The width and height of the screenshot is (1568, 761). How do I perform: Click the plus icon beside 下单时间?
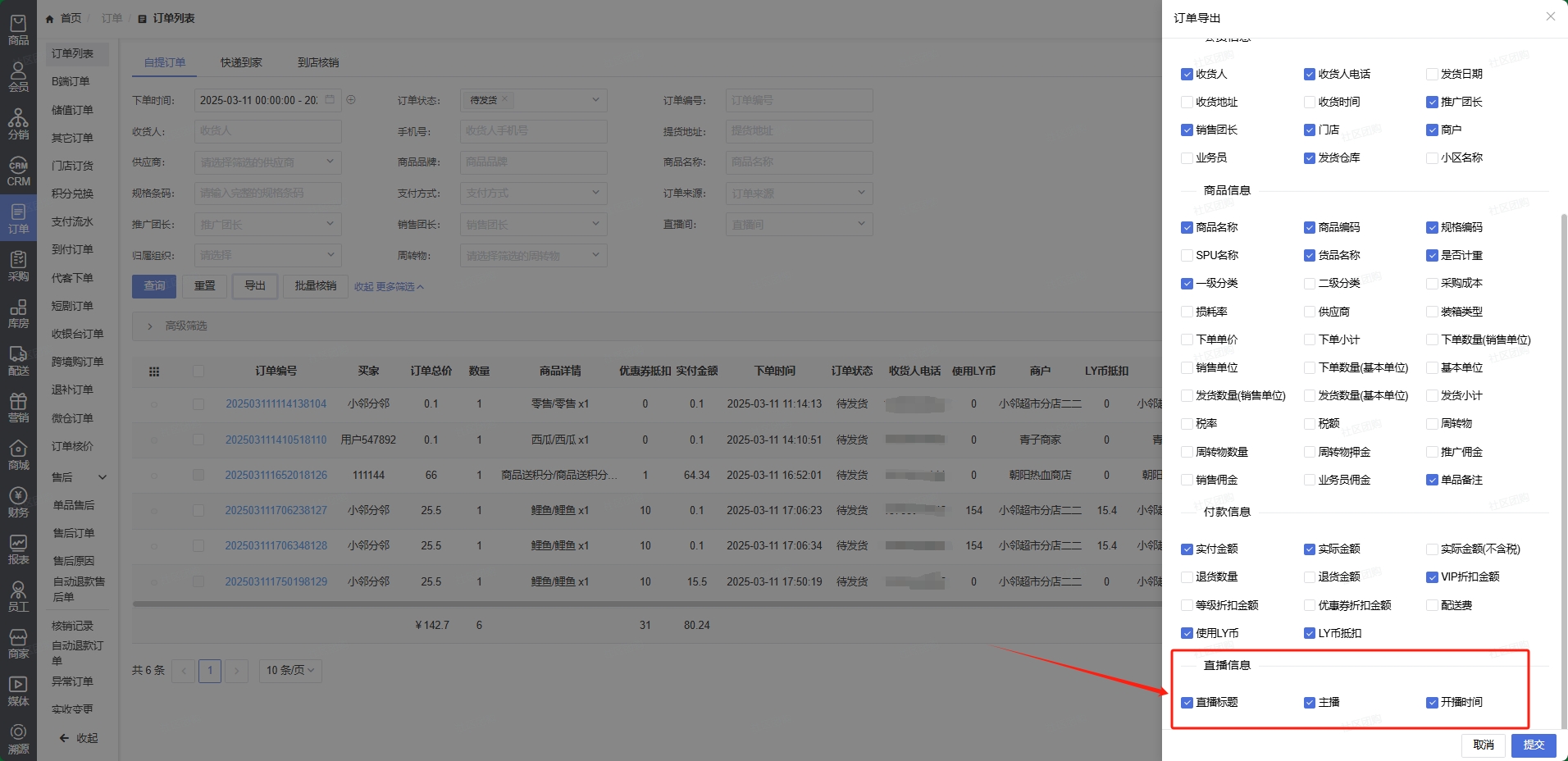351,100
